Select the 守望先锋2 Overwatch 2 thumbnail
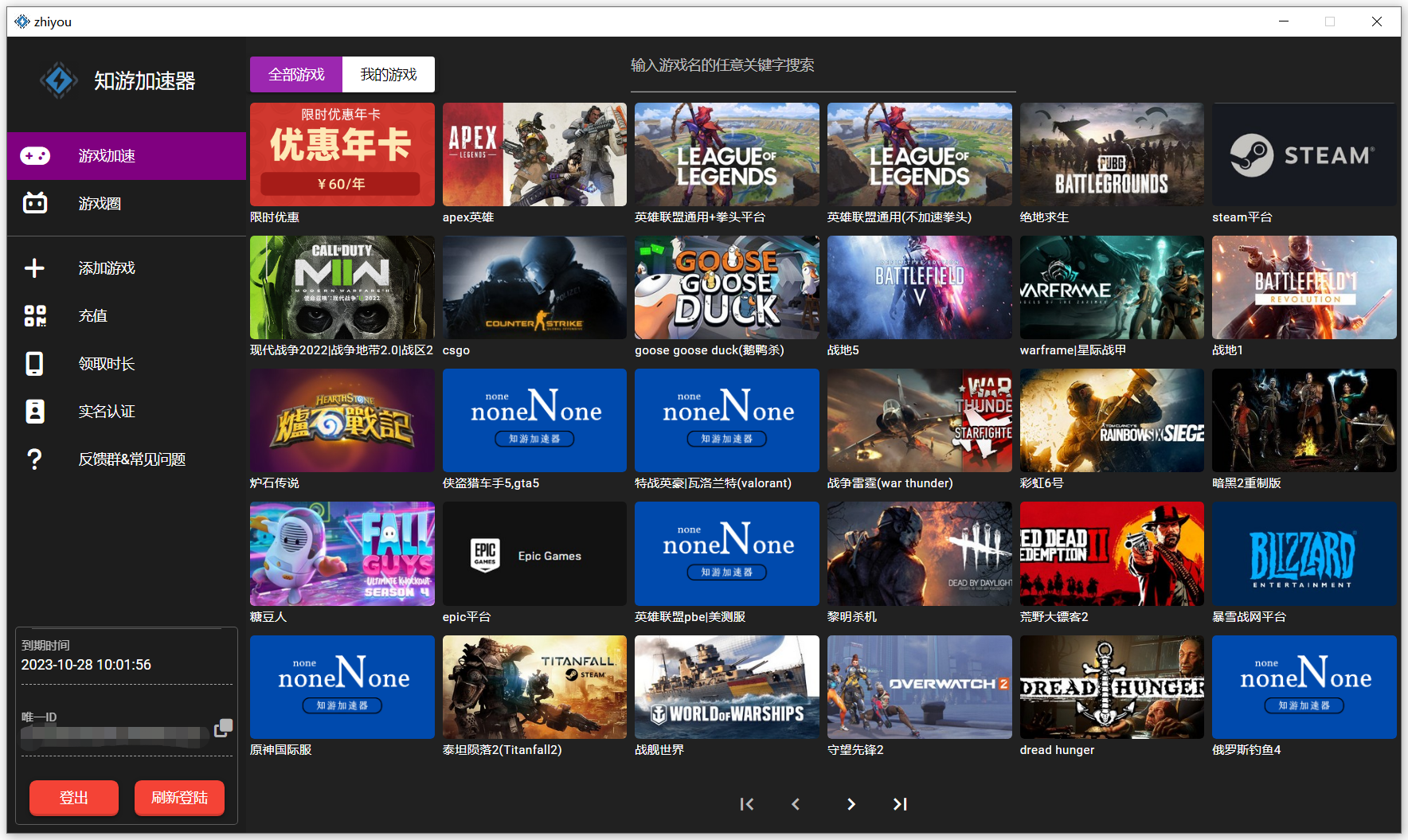Viewport: 1408px width, 840px height. pyautogui.click(x=920, y=687)
